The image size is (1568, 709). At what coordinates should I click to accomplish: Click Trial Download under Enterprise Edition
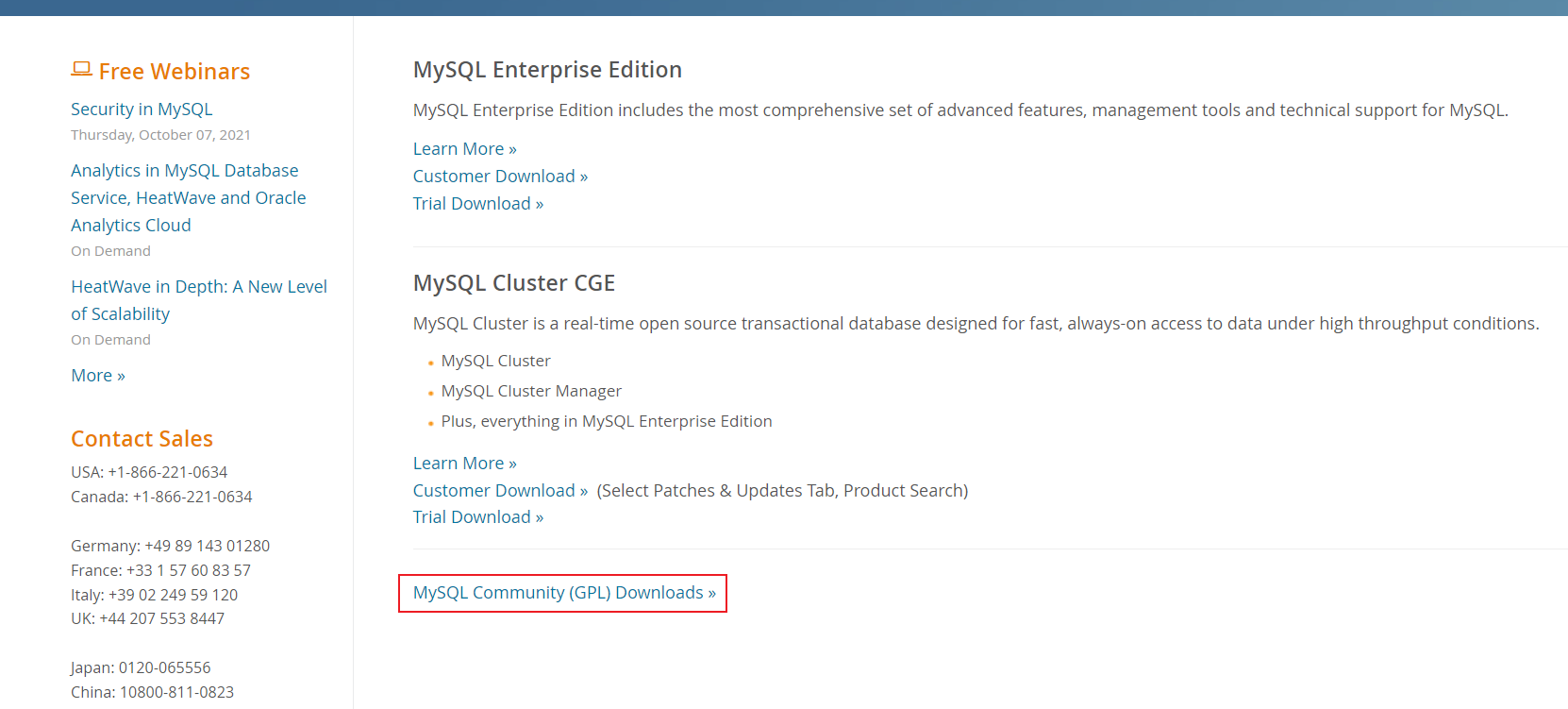(477, 204)
